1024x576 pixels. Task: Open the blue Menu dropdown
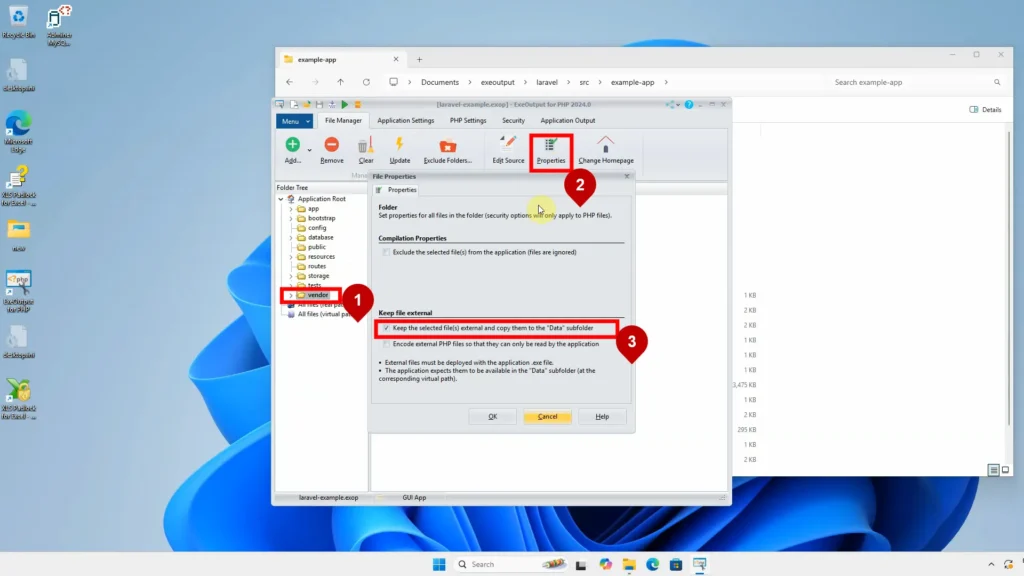click(x=294, y=121)
